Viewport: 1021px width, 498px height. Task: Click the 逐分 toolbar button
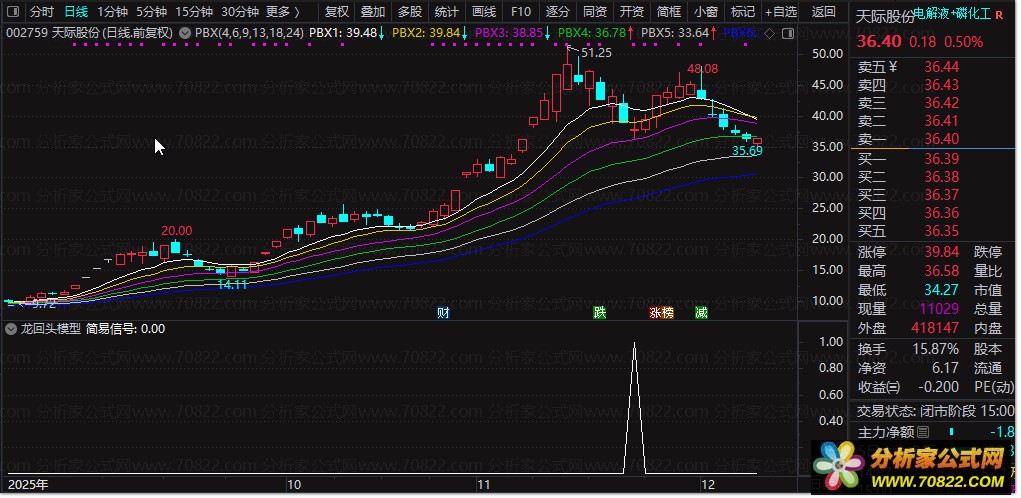pyautogui.click(x=557, y=12)
